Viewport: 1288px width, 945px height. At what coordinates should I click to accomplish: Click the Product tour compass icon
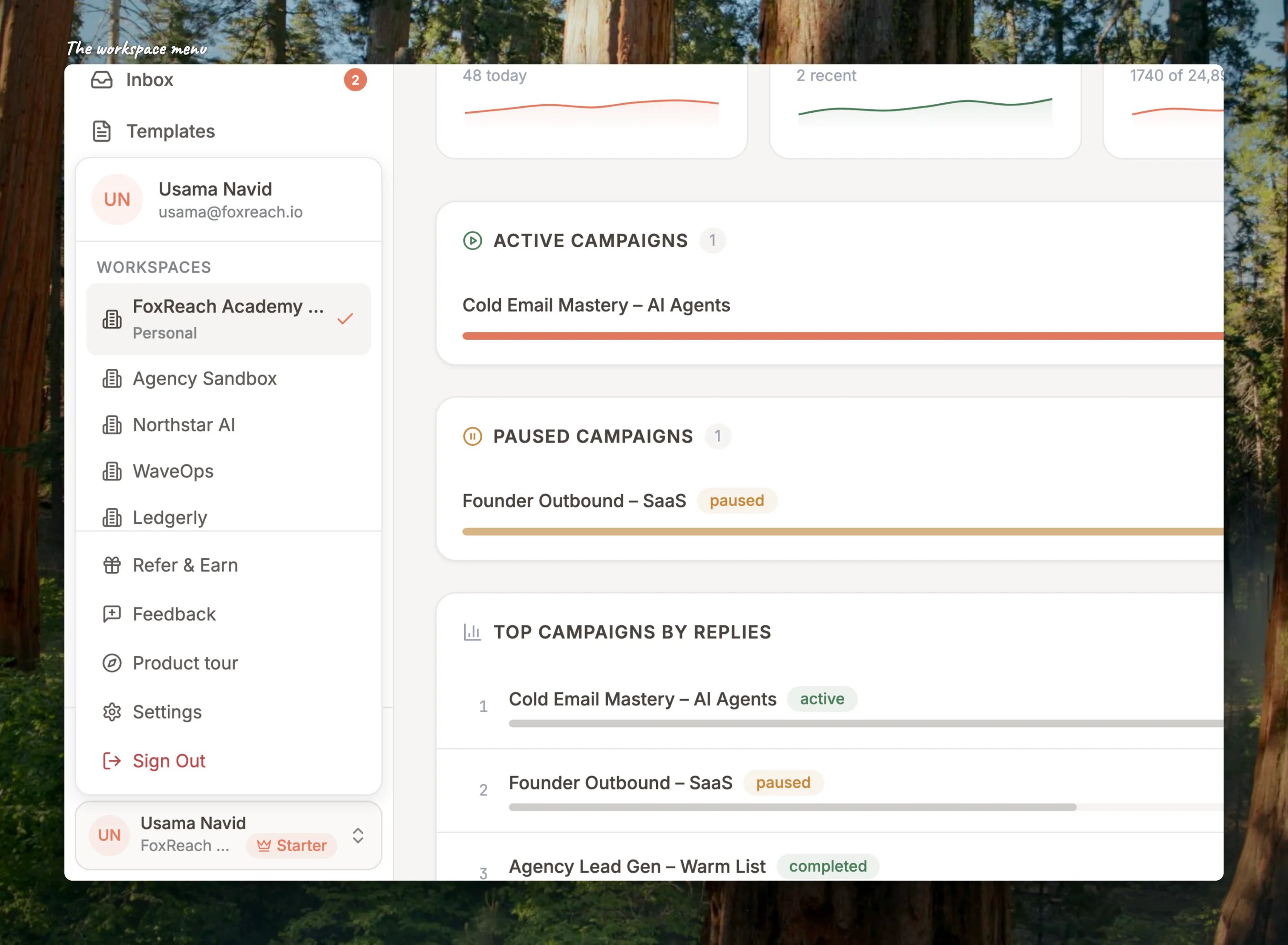click(112, 663)
